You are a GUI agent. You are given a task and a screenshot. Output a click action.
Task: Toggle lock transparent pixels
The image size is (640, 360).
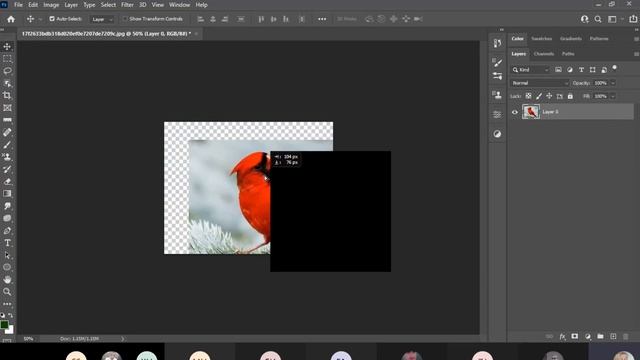(x=528, y=96)
